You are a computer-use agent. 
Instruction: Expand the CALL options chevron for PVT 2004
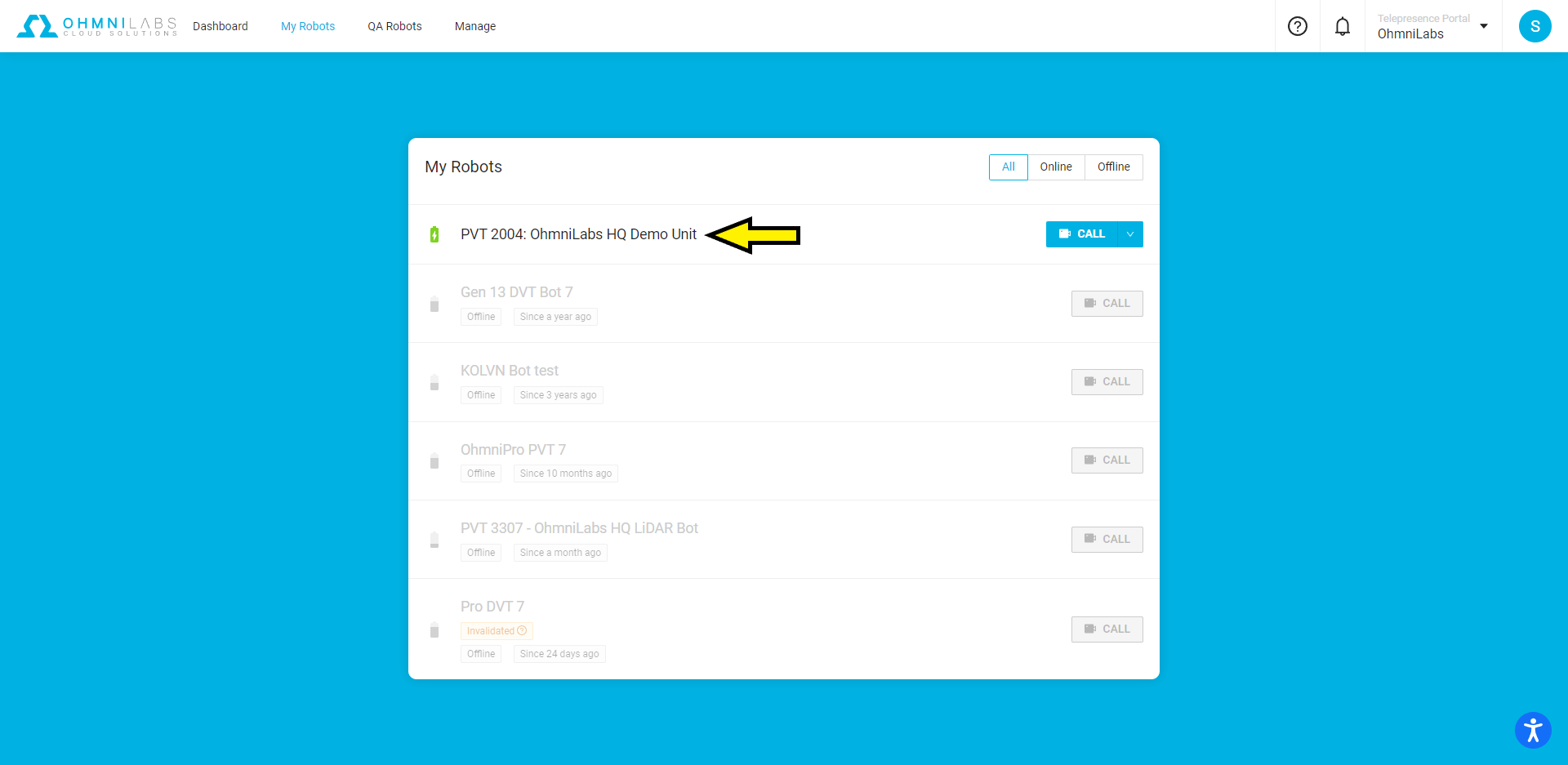(x=1130, y=234)
